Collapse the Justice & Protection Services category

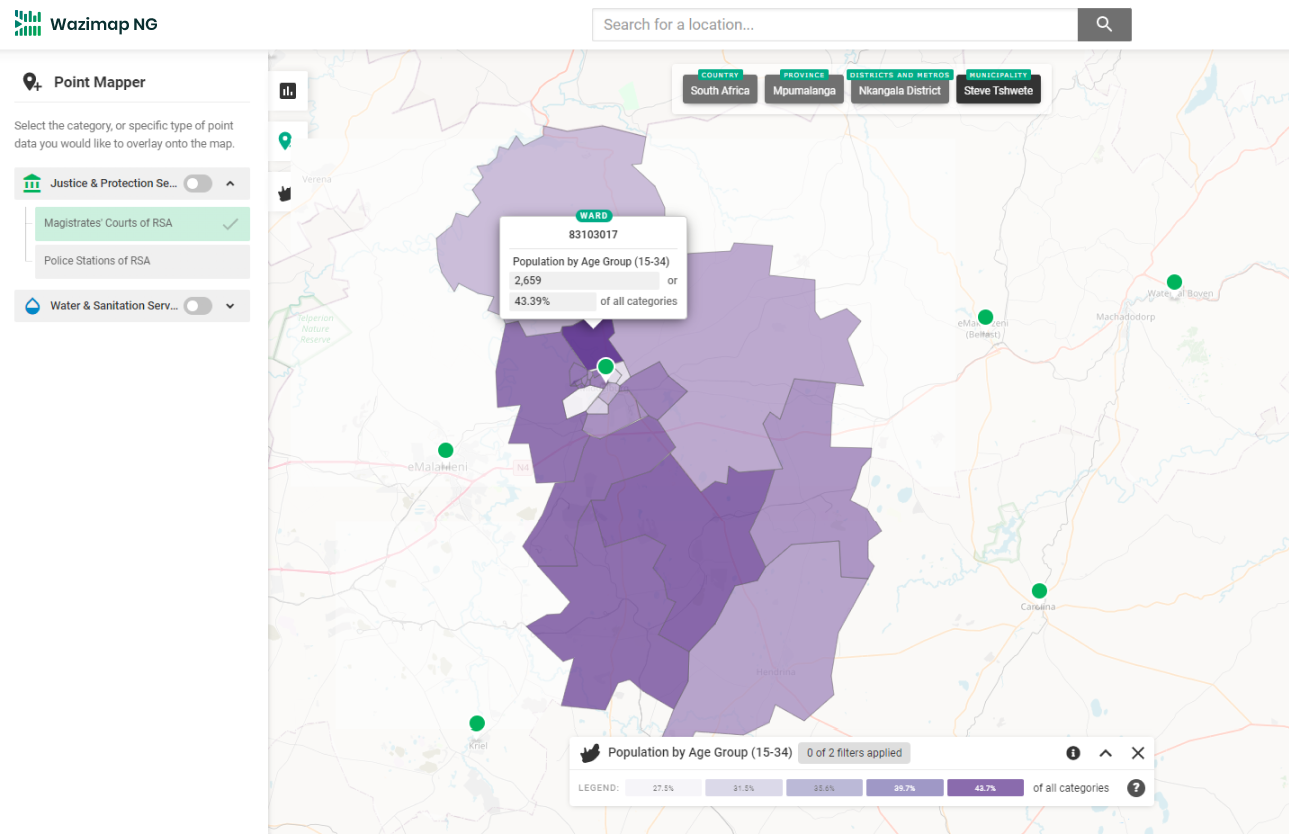point(231,183)
